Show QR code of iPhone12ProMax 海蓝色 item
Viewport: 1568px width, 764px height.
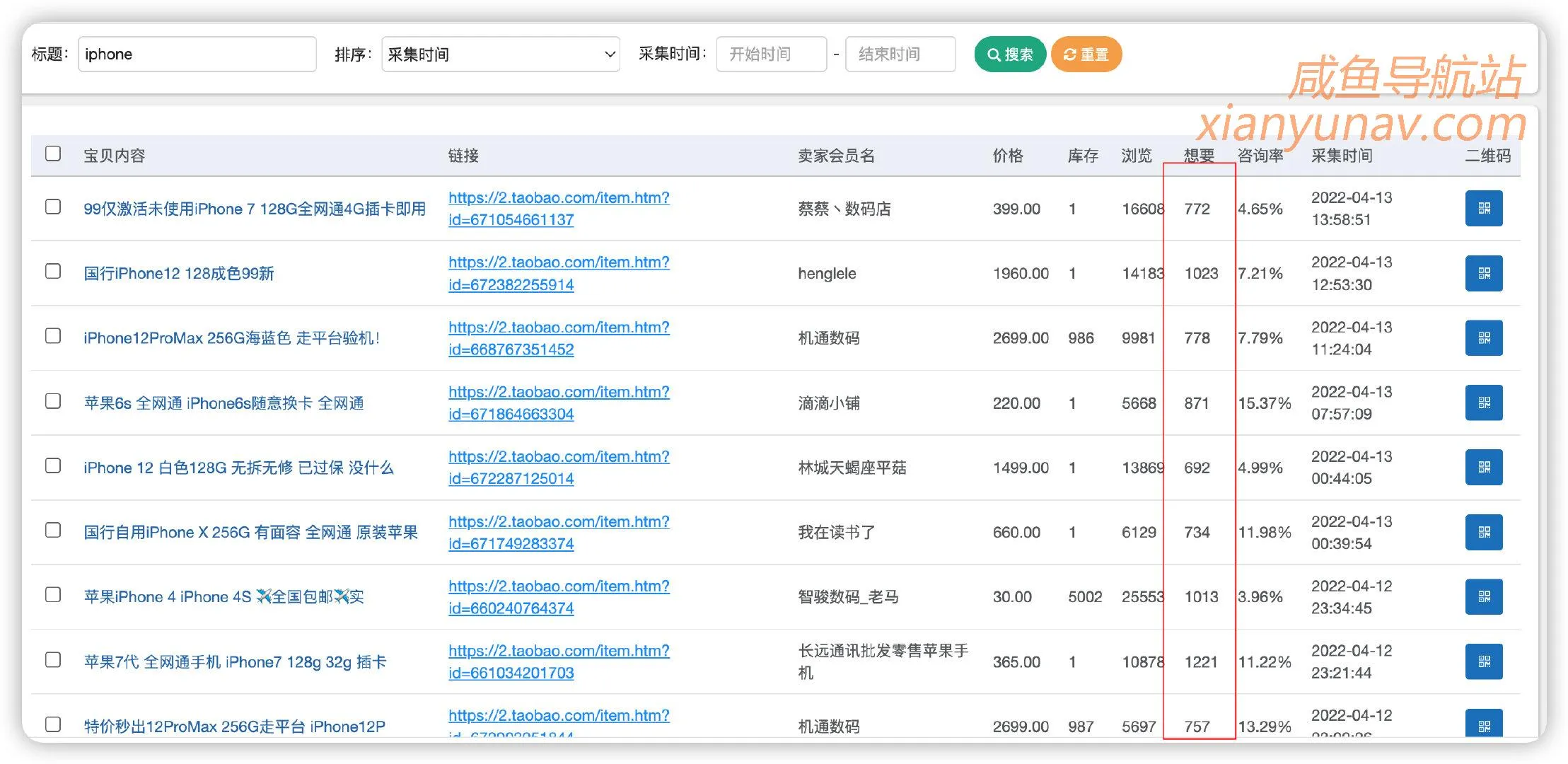1484,337
